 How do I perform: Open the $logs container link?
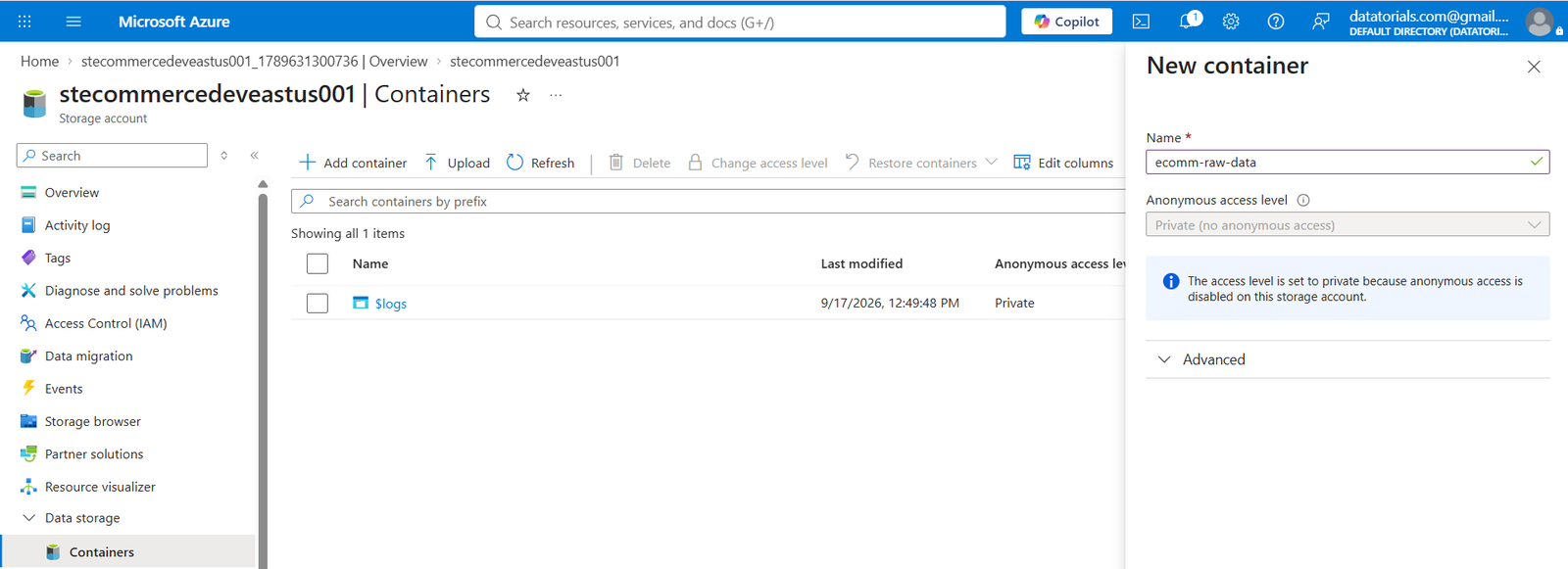click(x=391, y=304)
